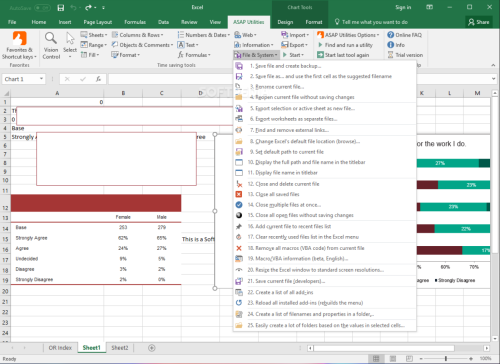Open ASAP Favorites & Shortcut keys icon
Screen dimensions: 500x364
coord(19,38)
